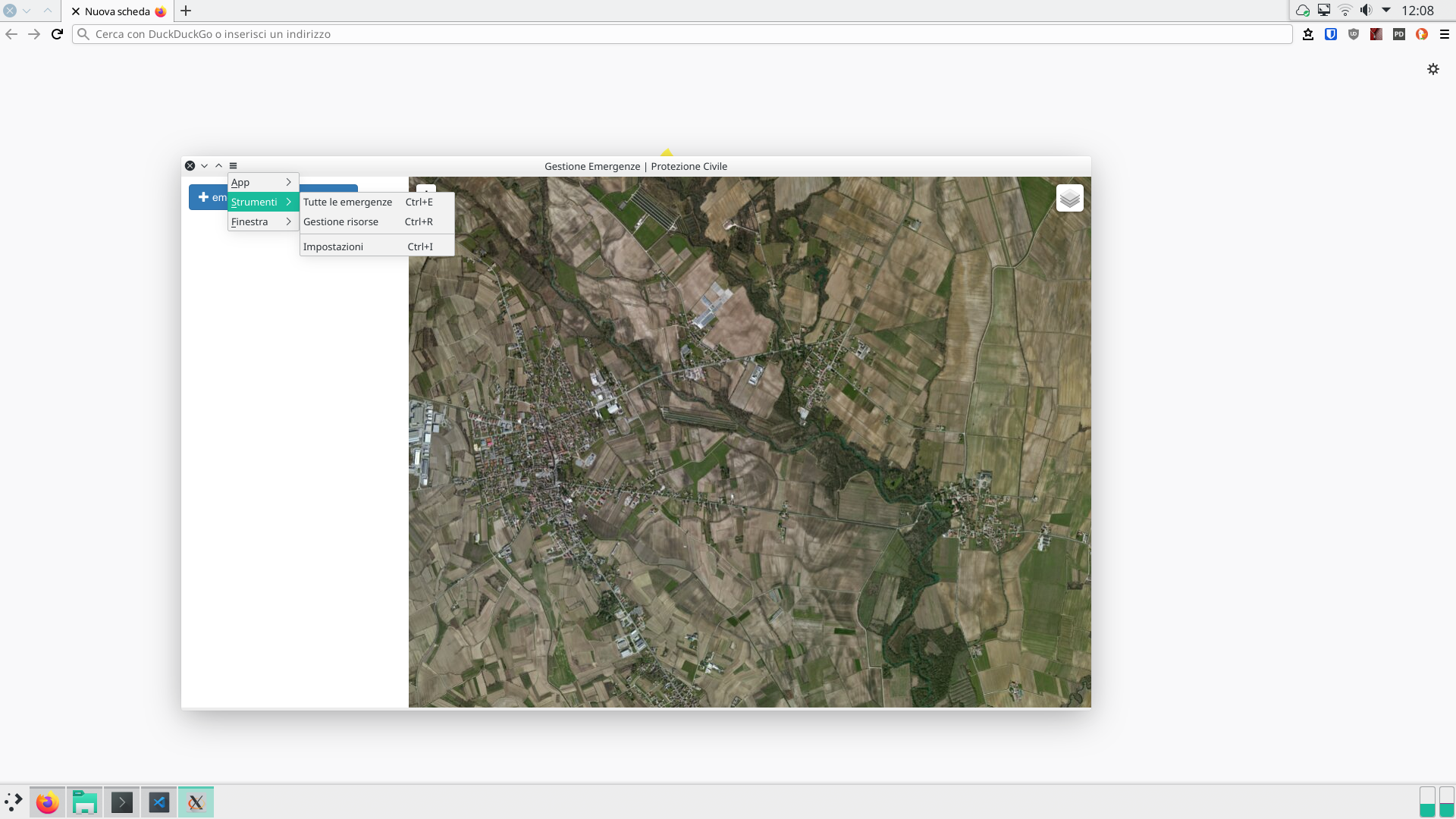
Task: Expand hidden system tray icons arrow
Action: (1386, 11)
